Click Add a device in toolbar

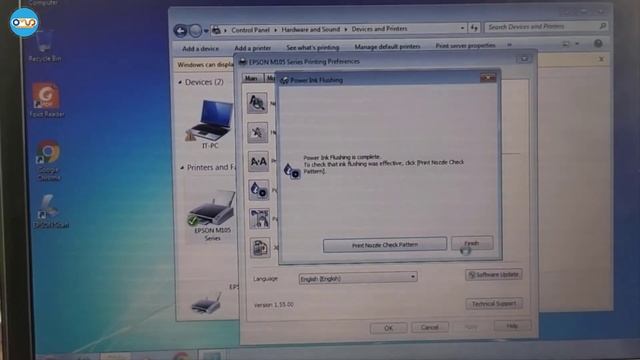point(200,49)
